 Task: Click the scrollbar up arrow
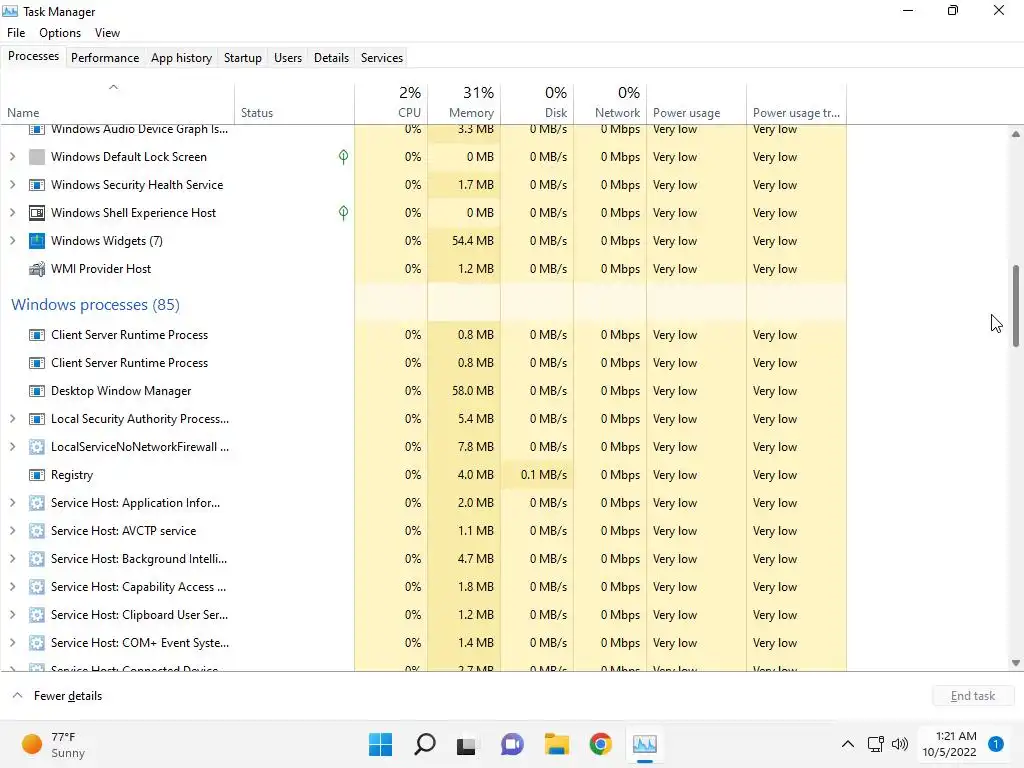point(1016,134)
